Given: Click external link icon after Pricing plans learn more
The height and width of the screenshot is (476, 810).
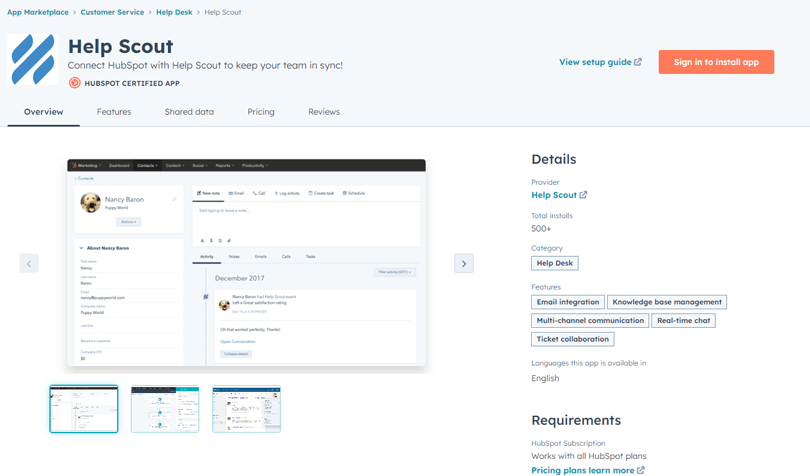Looking at the screenshot, I should pos(641,470).
